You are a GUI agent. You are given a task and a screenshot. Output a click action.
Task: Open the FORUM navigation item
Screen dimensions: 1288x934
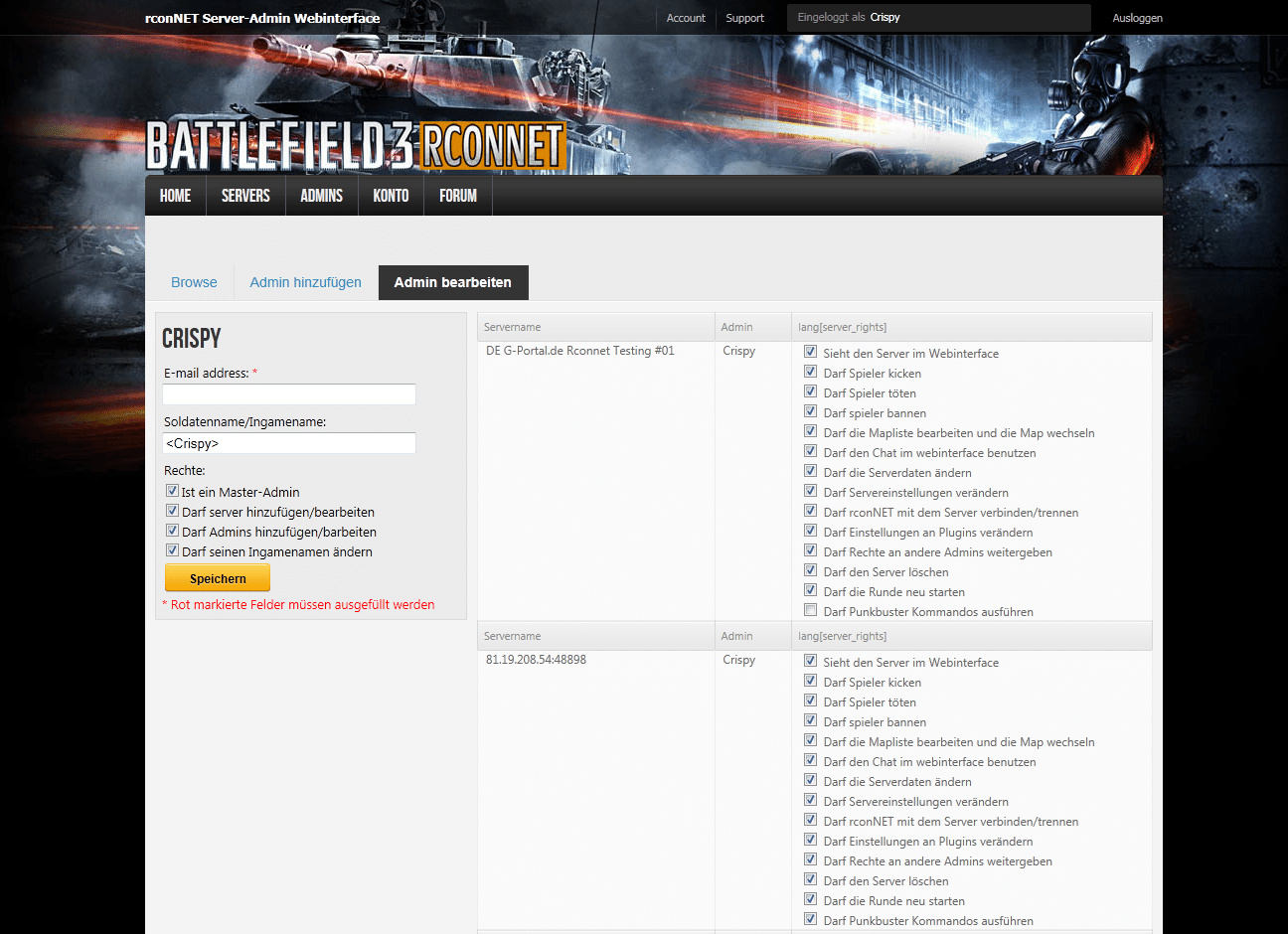click(x=457, y=196)
